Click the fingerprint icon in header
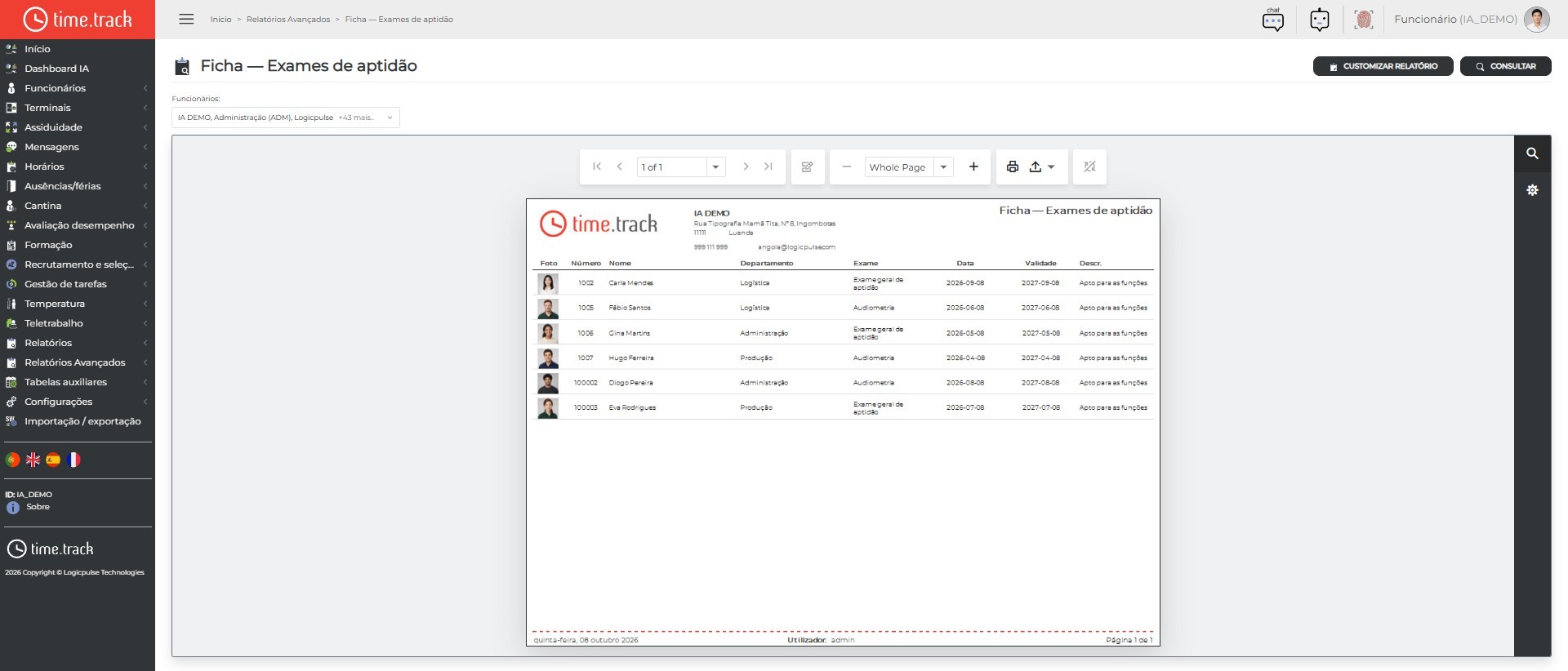This screenshot has width=1568, height=671. point(1363,20)
